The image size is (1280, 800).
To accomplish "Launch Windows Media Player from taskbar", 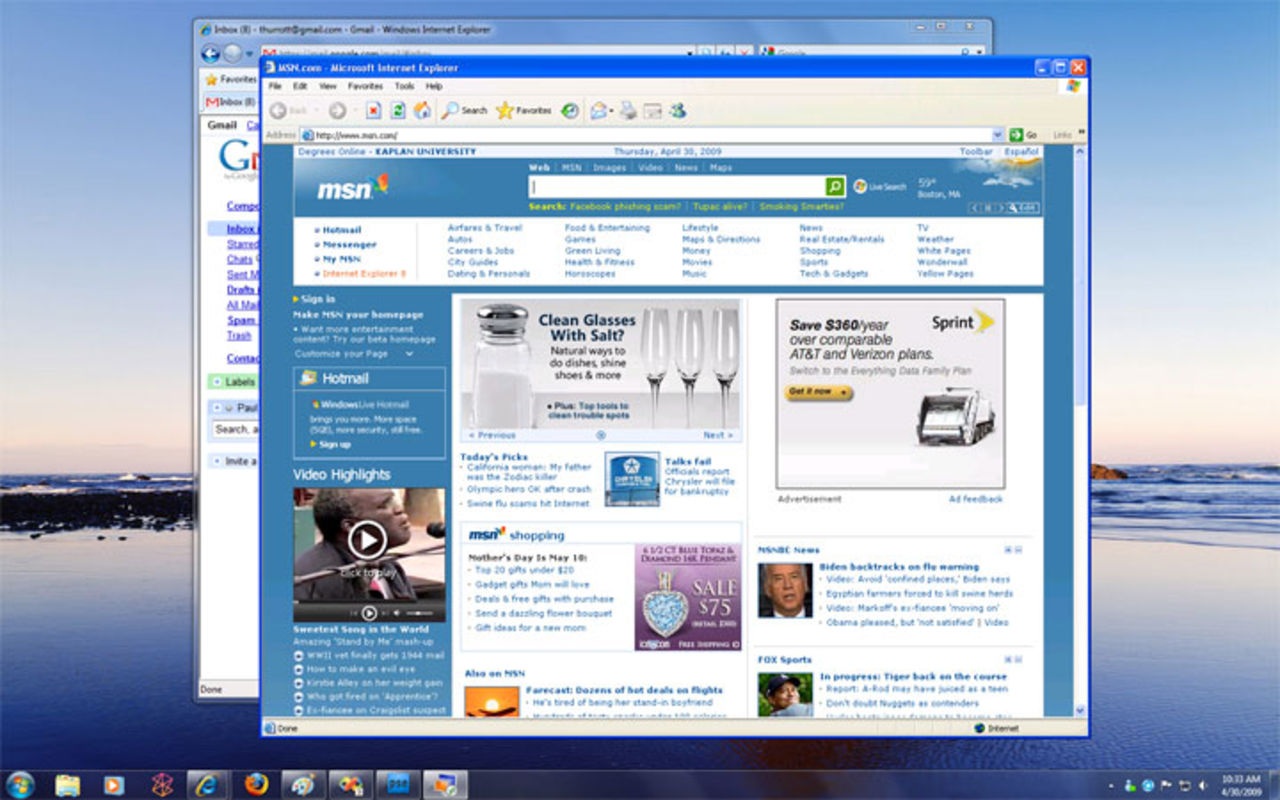I will (x=114, y=785).
